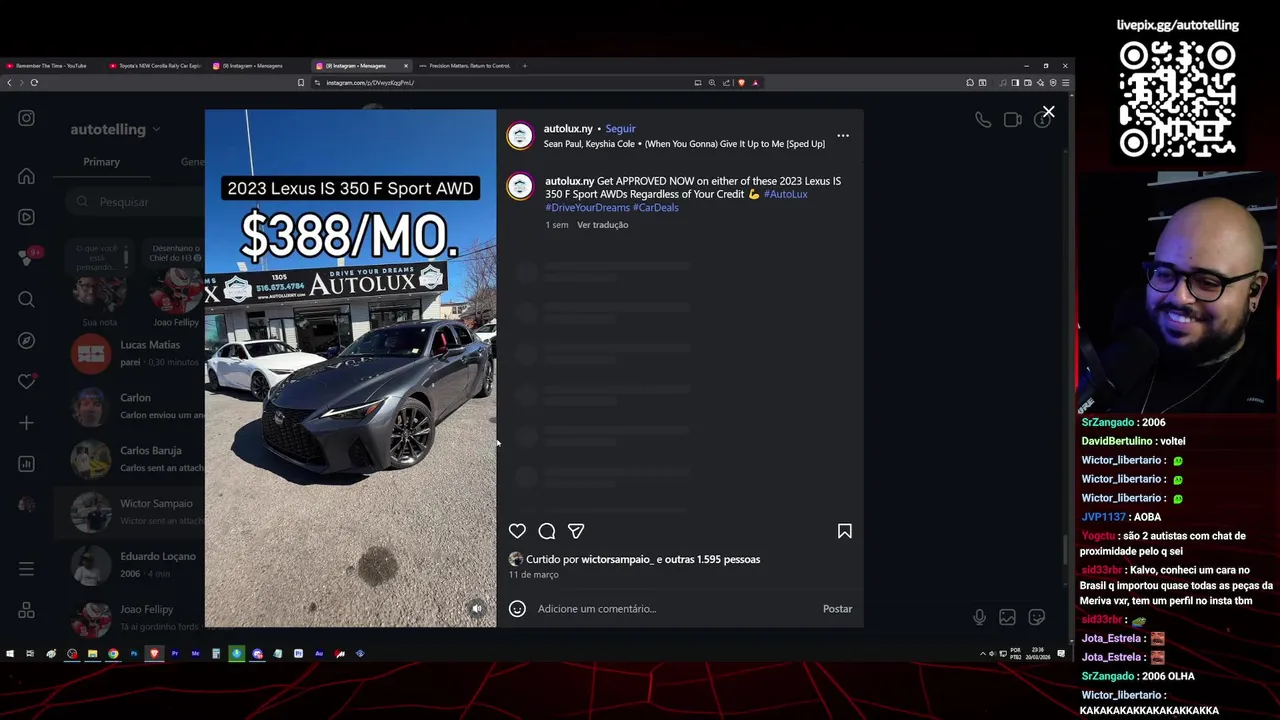This screenshot has height=720, width=1280.
Task: Open the Dashboard chart icon in sidebar
Action: (26, 464)
